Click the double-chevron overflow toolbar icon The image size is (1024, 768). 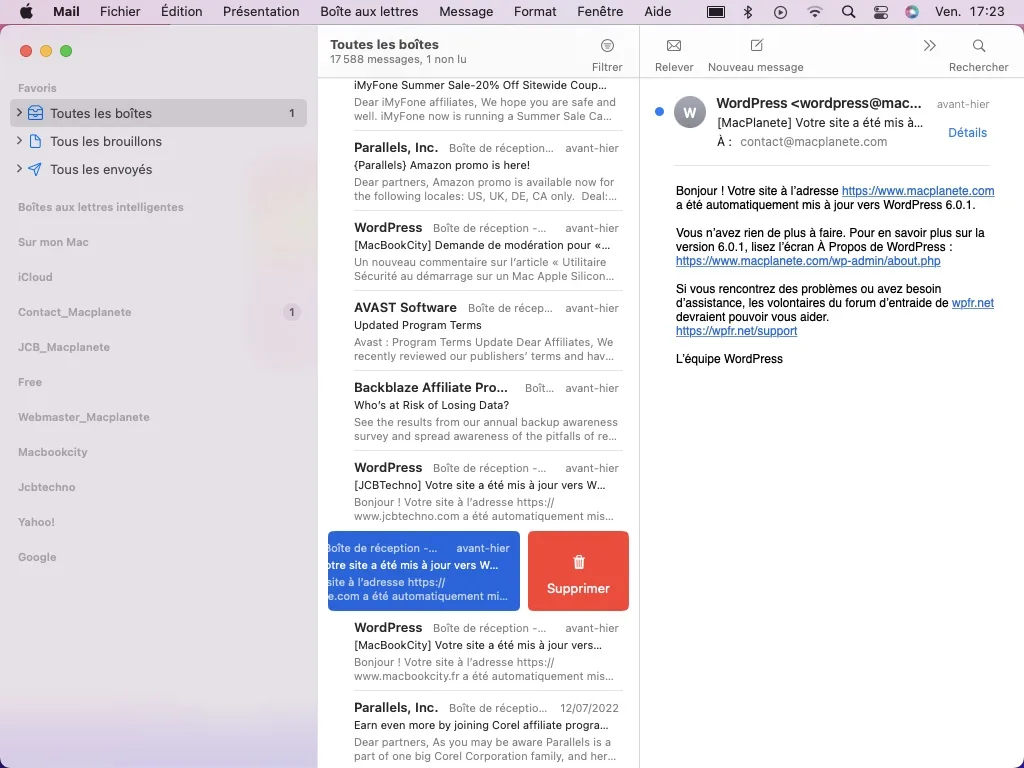click(x=929, y=46)
